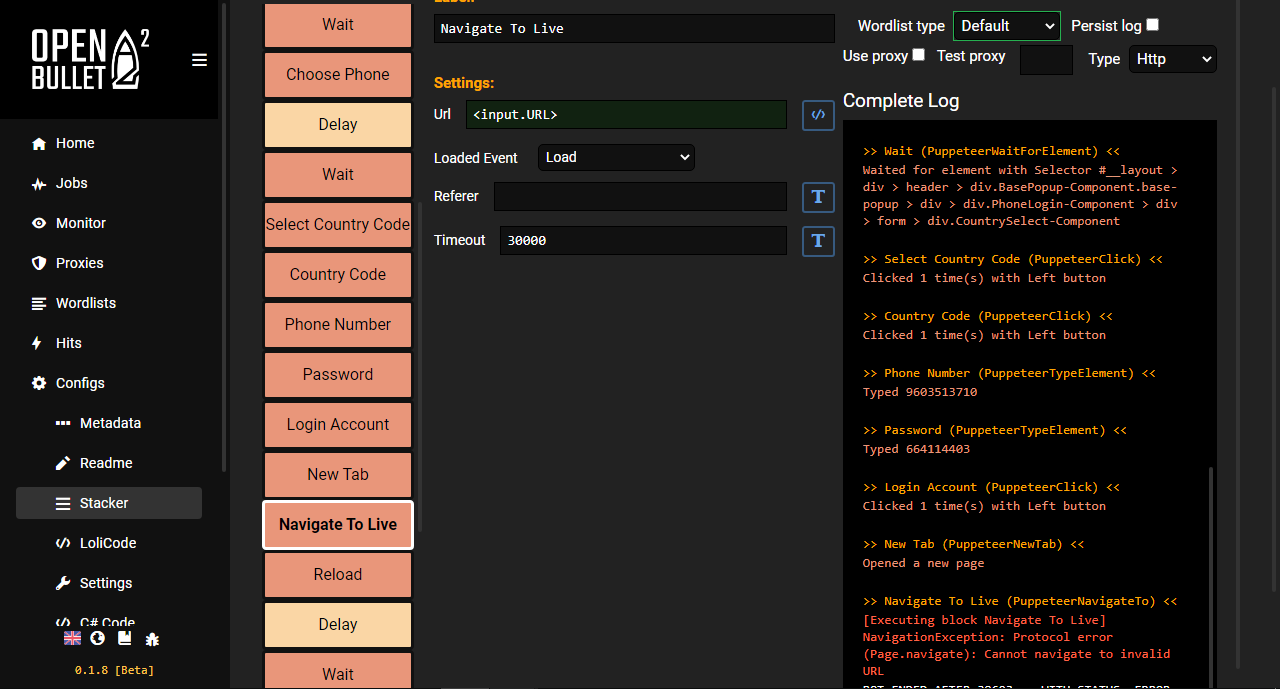Expand the proxy Type dropdown
Image resolution: width=1280 pixels, height=689 pixels.
(1172, 59)
